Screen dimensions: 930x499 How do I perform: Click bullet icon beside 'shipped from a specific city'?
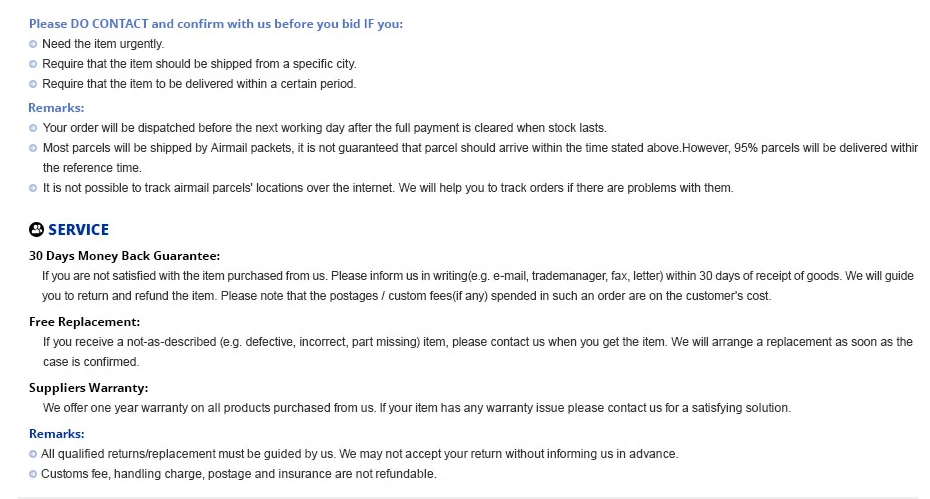(33, 64)
